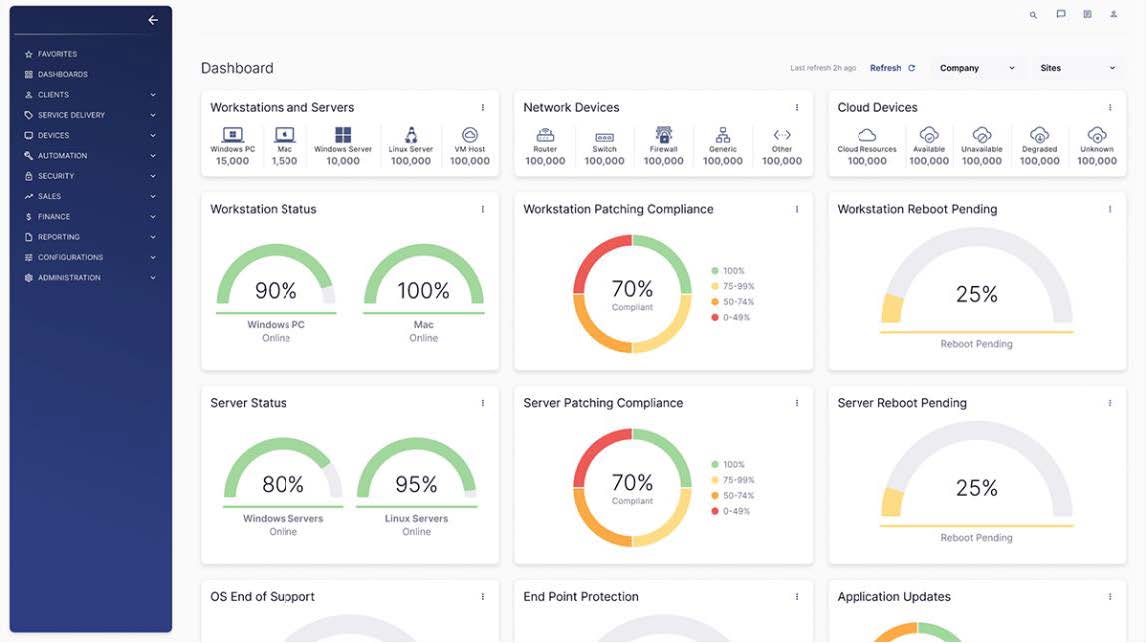Expand the Administration sidebar chevron
The image size is (1146, 643).
(x=153, y=278)
